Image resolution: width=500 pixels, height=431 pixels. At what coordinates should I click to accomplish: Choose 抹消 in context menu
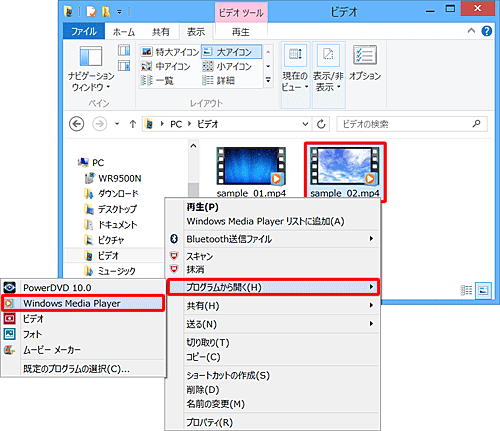(273, 269)
